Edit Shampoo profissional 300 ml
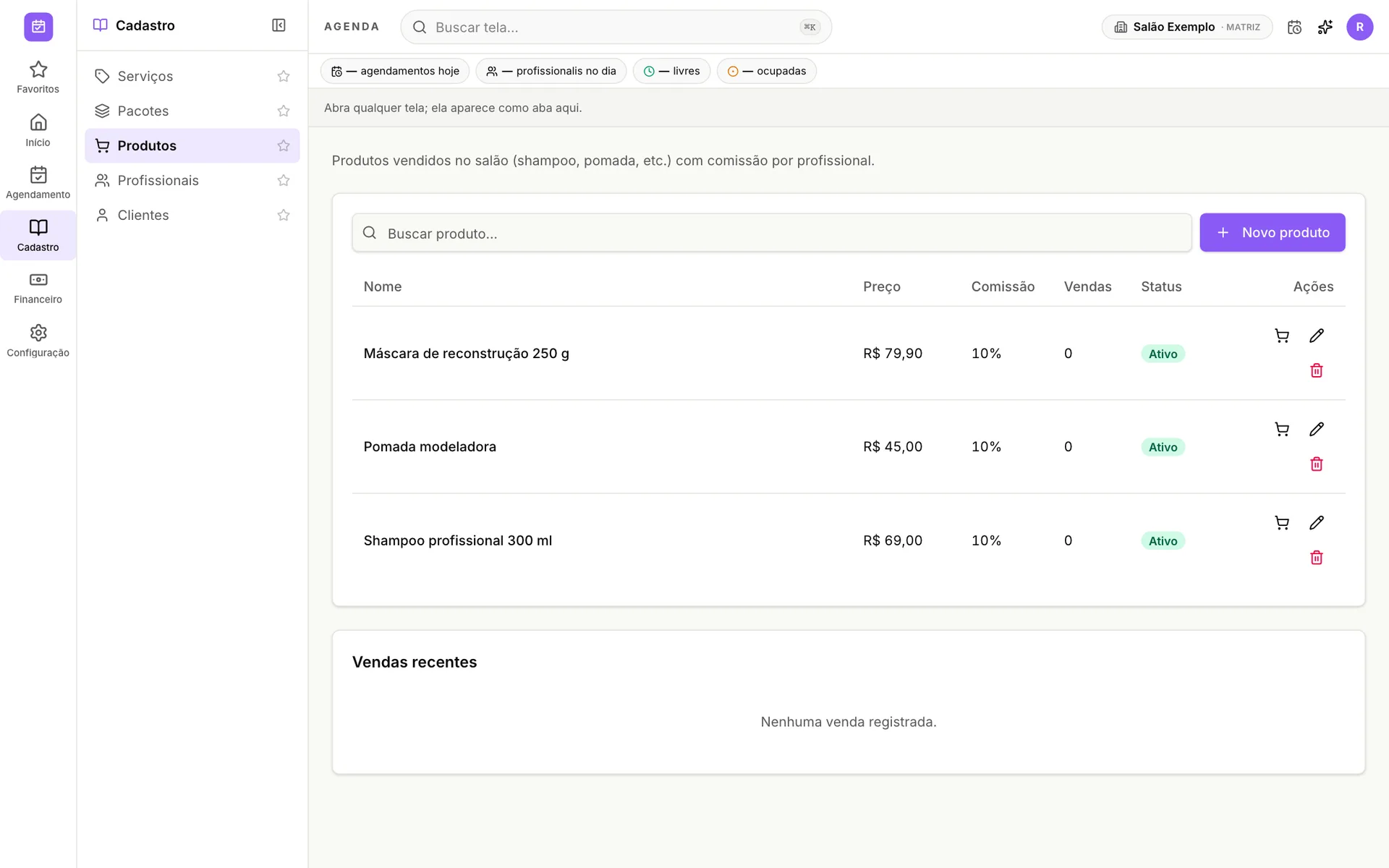1389x868 pixels. point(1317,522)
